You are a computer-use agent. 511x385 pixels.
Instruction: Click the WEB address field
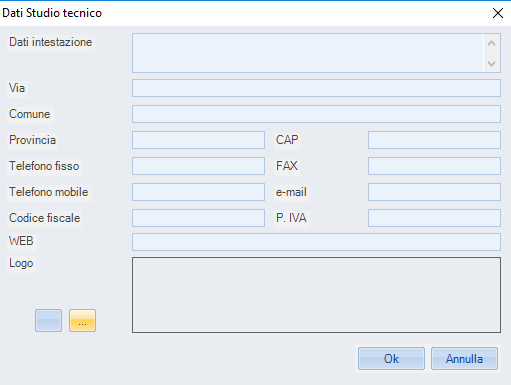(x=316, y=242)
